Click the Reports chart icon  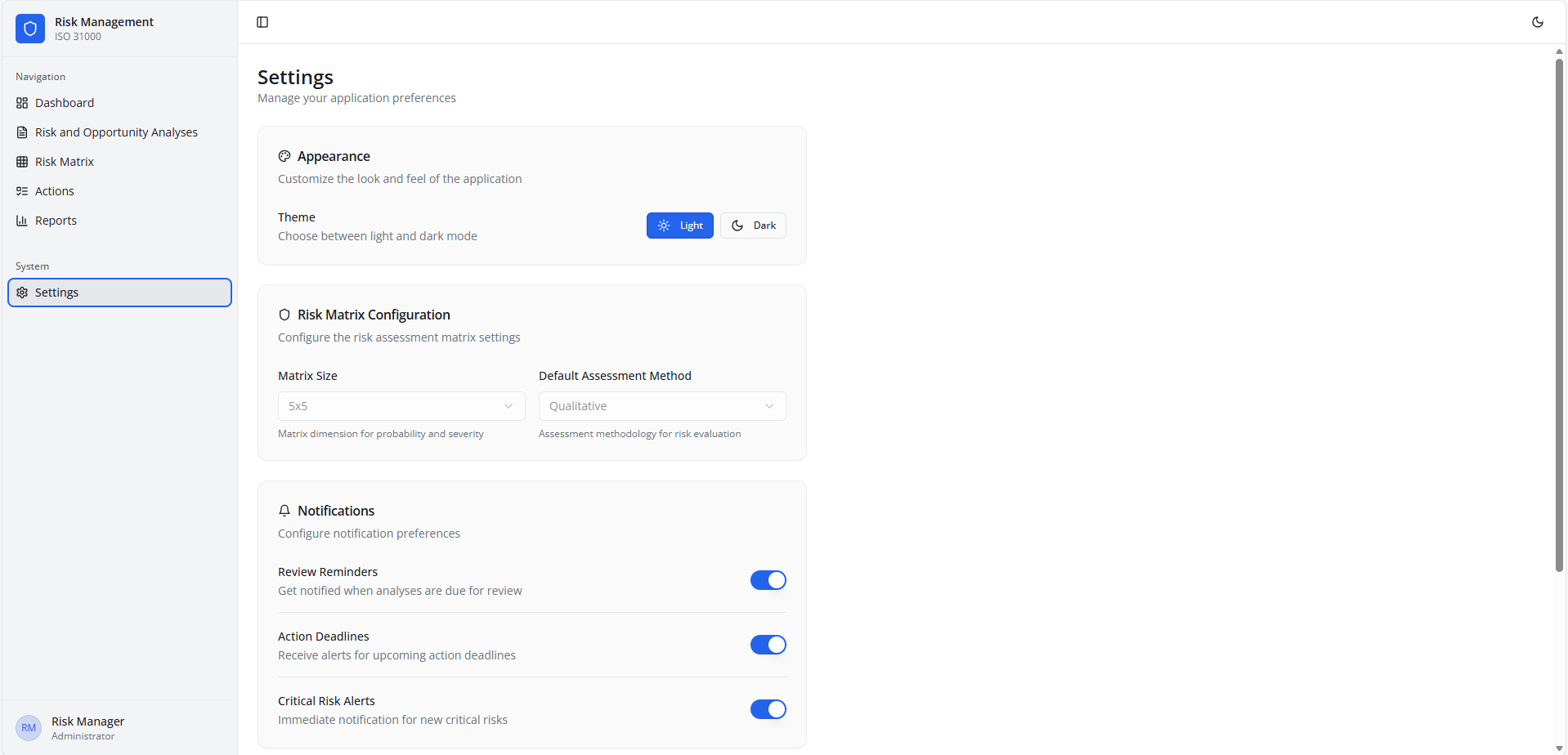coord(21,221)
